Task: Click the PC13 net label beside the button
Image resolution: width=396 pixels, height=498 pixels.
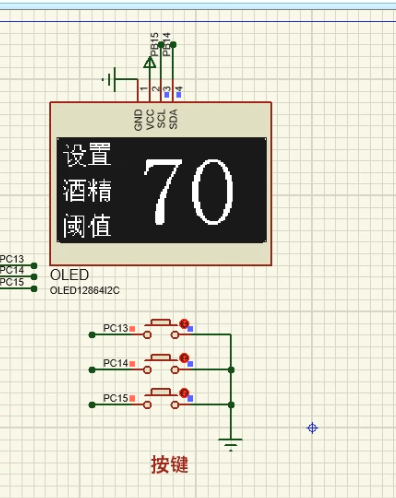Action: [x=115, y=328]
